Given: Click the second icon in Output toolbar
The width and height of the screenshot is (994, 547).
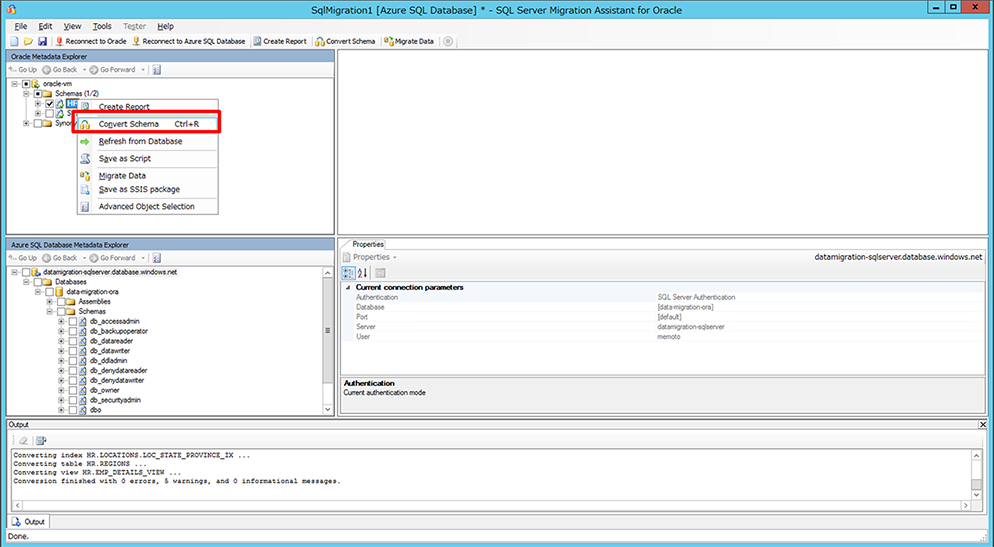Looking at the screenshot, I should [41, 441].
